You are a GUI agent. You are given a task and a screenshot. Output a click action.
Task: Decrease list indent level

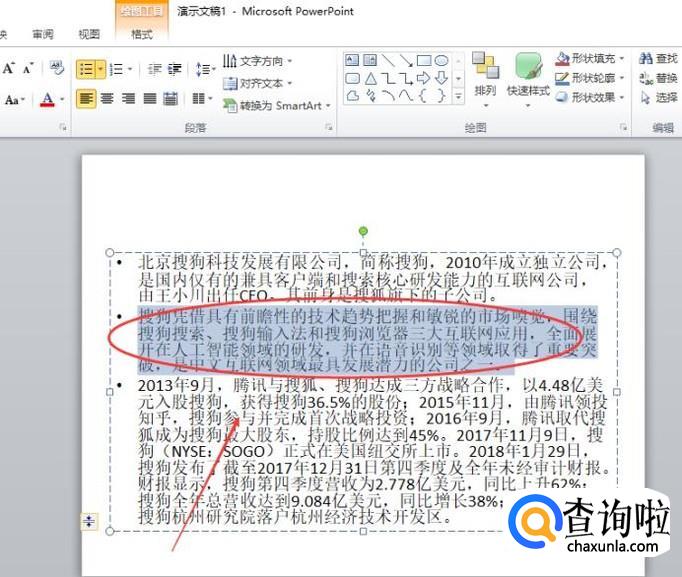tap(154, 69)
